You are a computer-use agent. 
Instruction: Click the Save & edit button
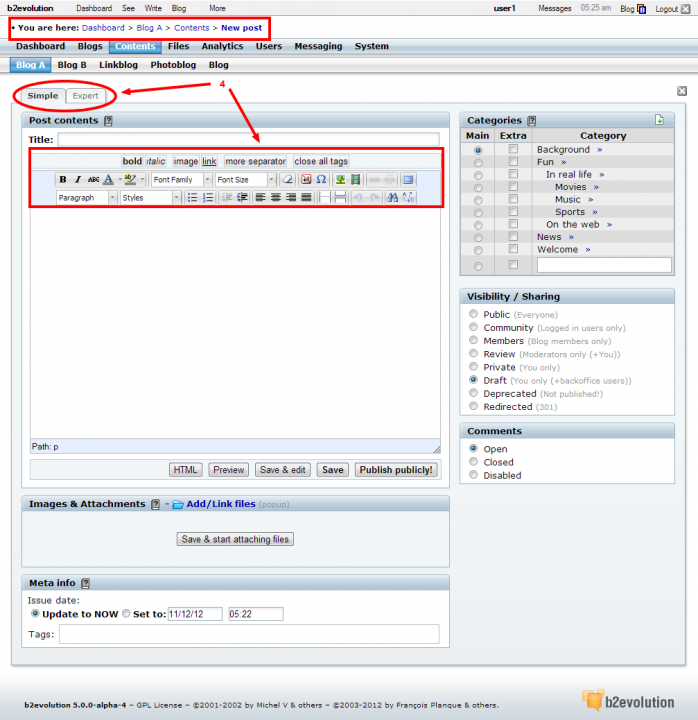tap(282, 470)
